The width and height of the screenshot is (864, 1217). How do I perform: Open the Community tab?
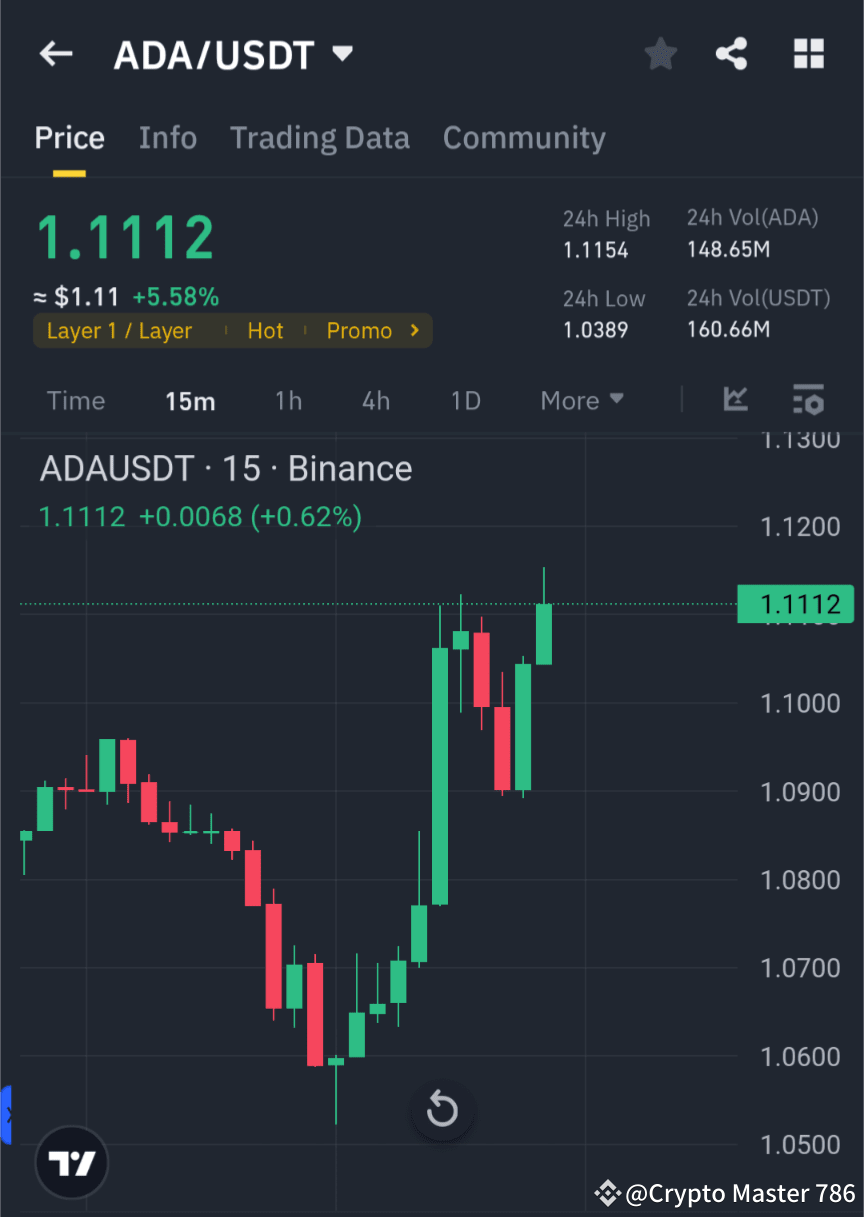[x=524, y=137]
